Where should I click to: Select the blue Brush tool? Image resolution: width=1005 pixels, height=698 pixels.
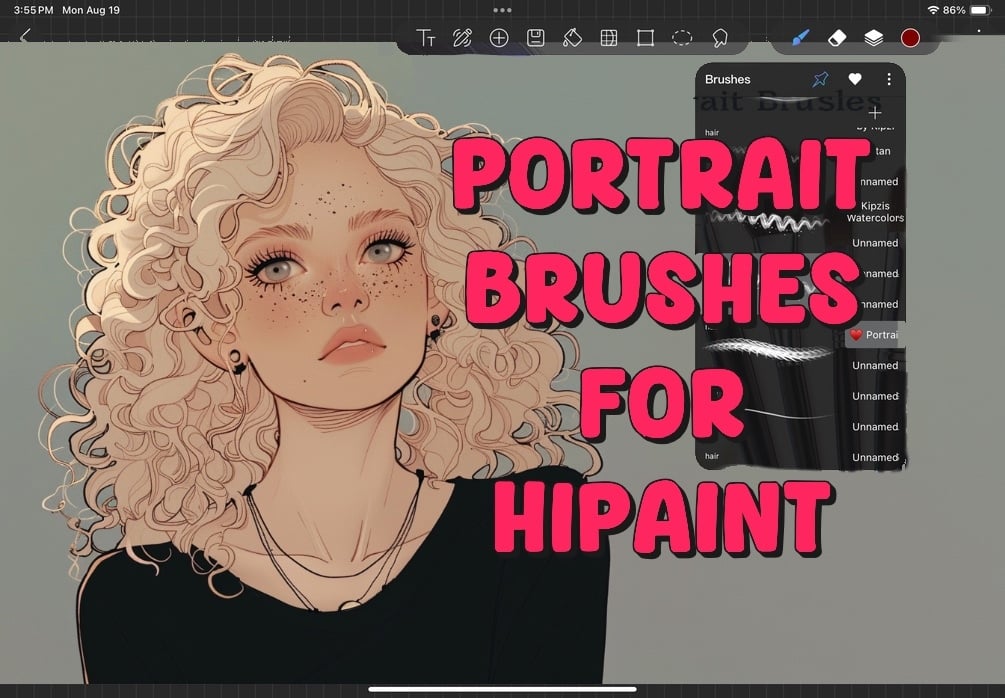point(800,38)
